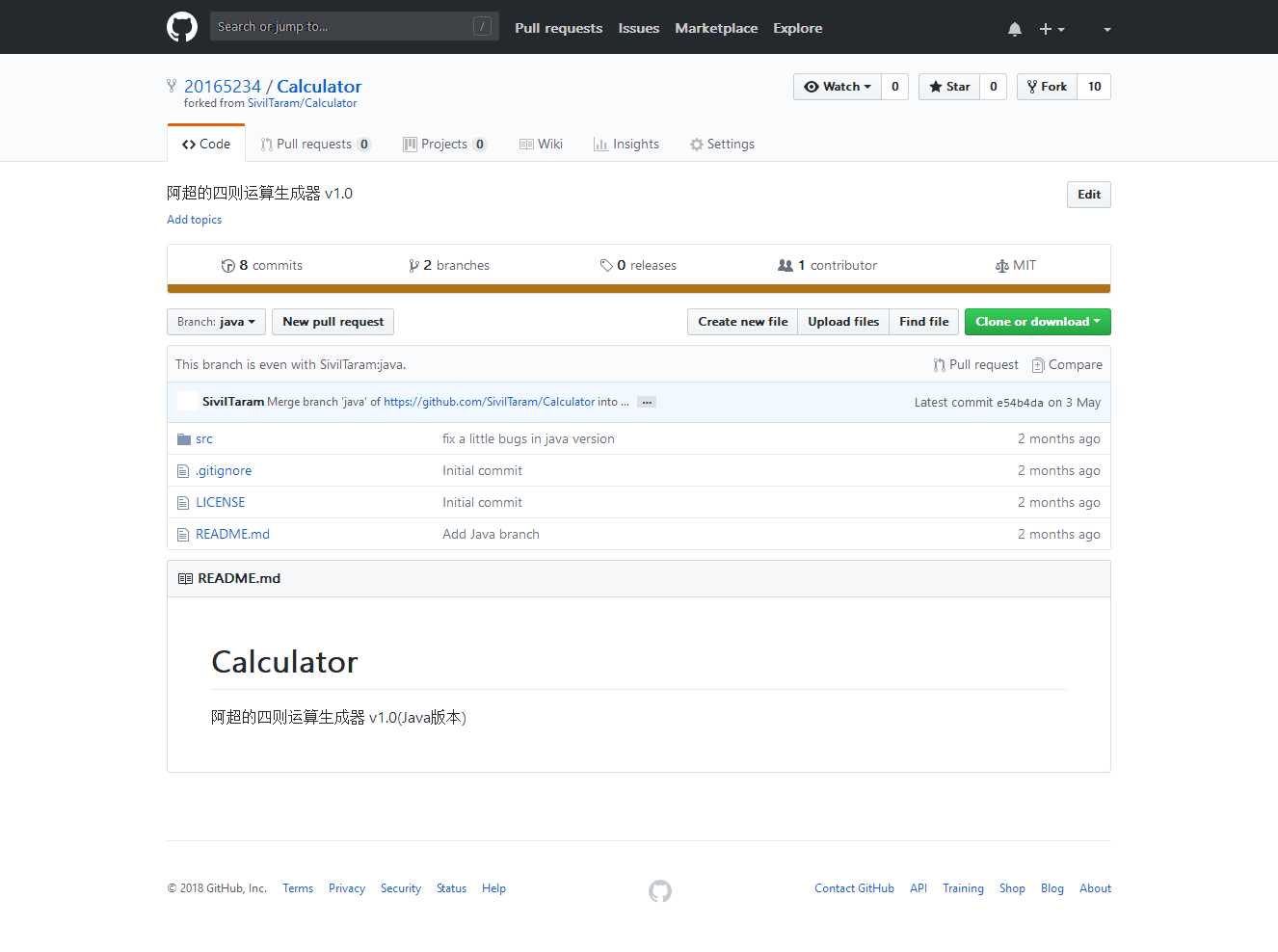Star the repository

[948, 87]
